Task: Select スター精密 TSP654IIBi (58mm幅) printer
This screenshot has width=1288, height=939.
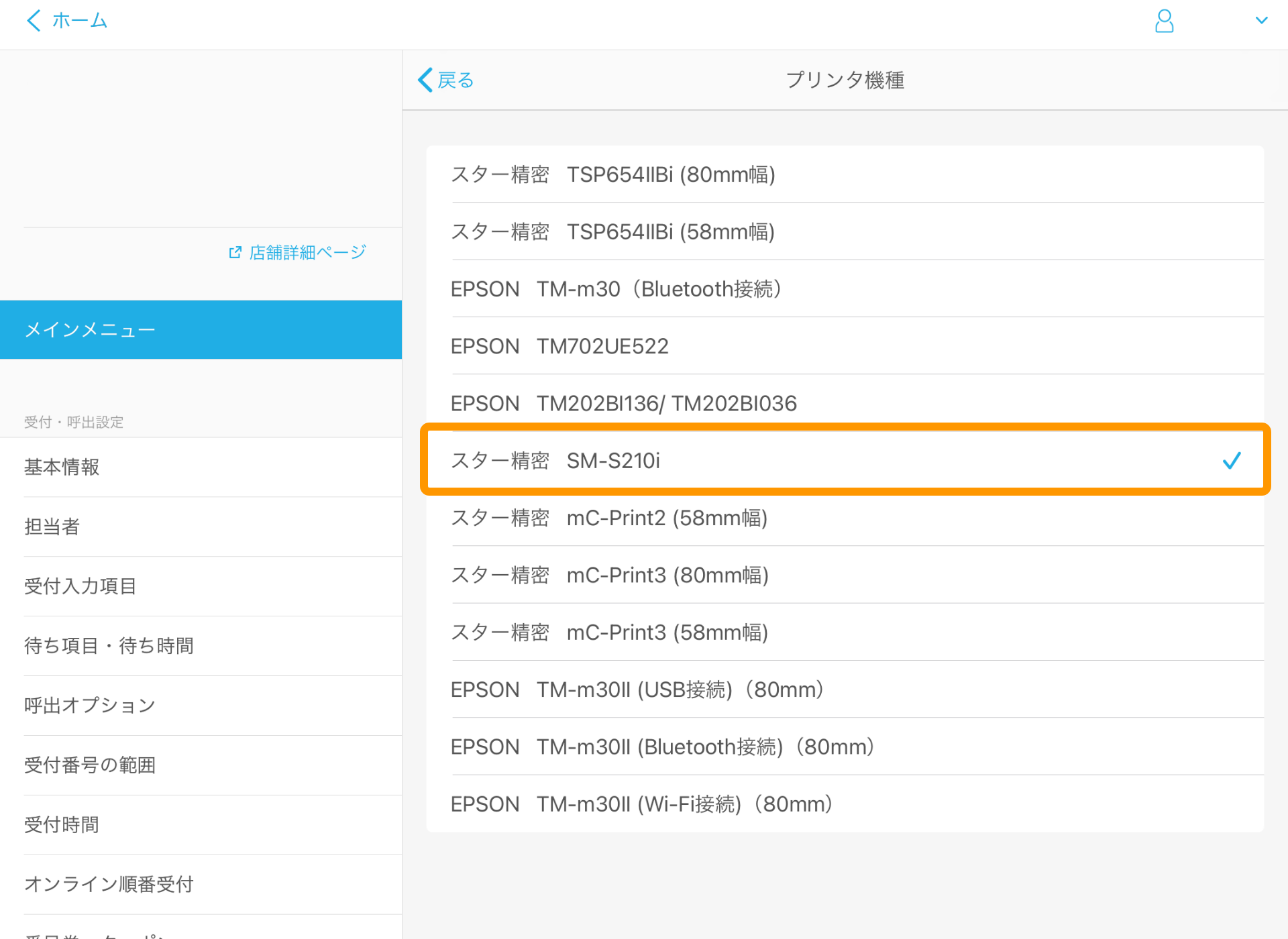Action: [x=845, y=231]
